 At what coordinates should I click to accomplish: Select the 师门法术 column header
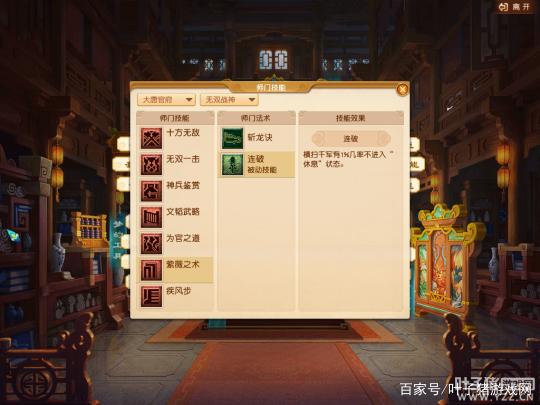(256, 118)
